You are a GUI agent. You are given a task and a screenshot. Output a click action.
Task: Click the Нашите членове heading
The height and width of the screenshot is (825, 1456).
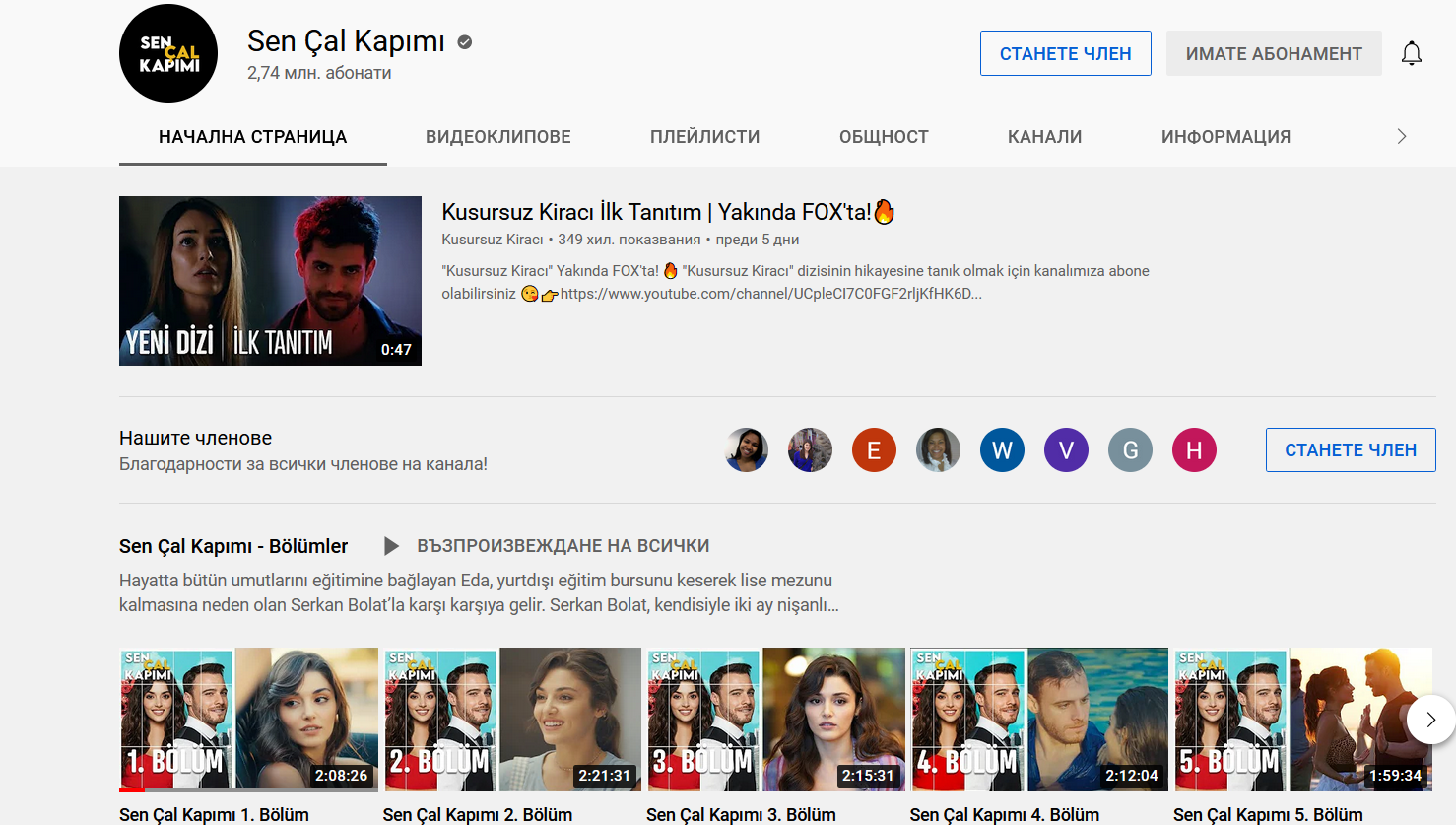coord(195,438)
